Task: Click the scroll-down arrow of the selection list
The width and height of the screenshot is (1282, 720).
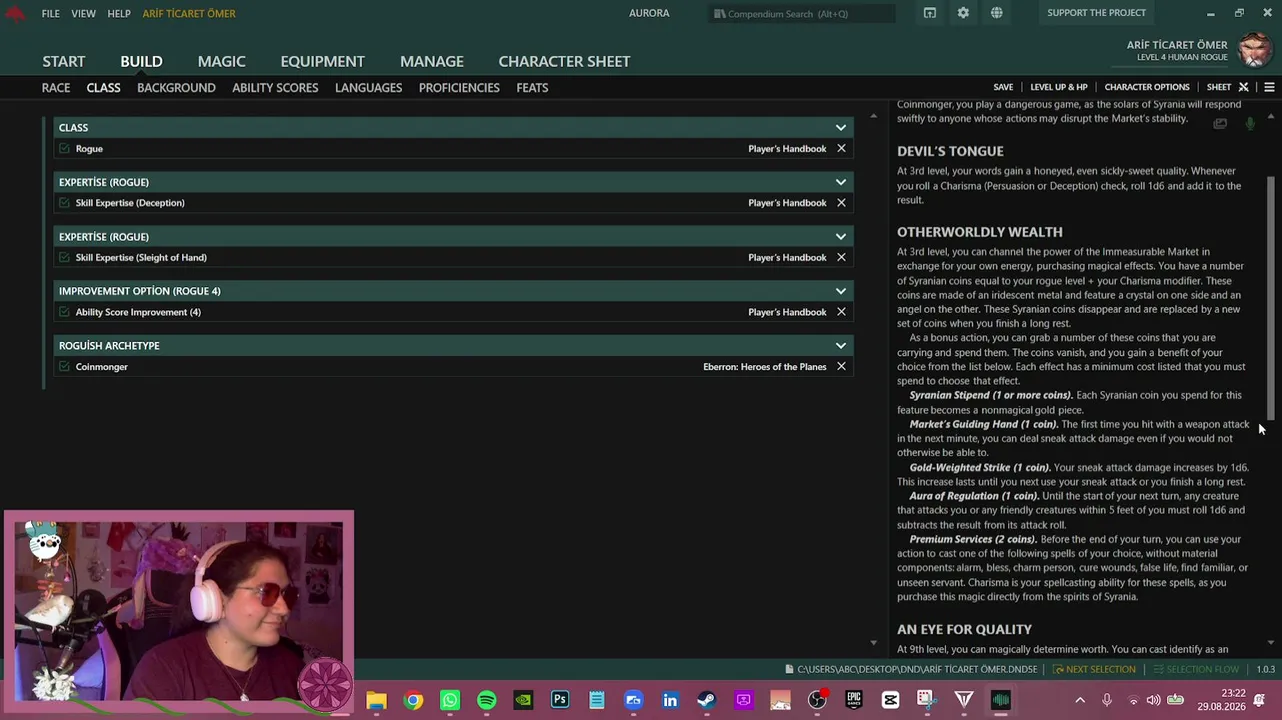Action: coord(873,643)
